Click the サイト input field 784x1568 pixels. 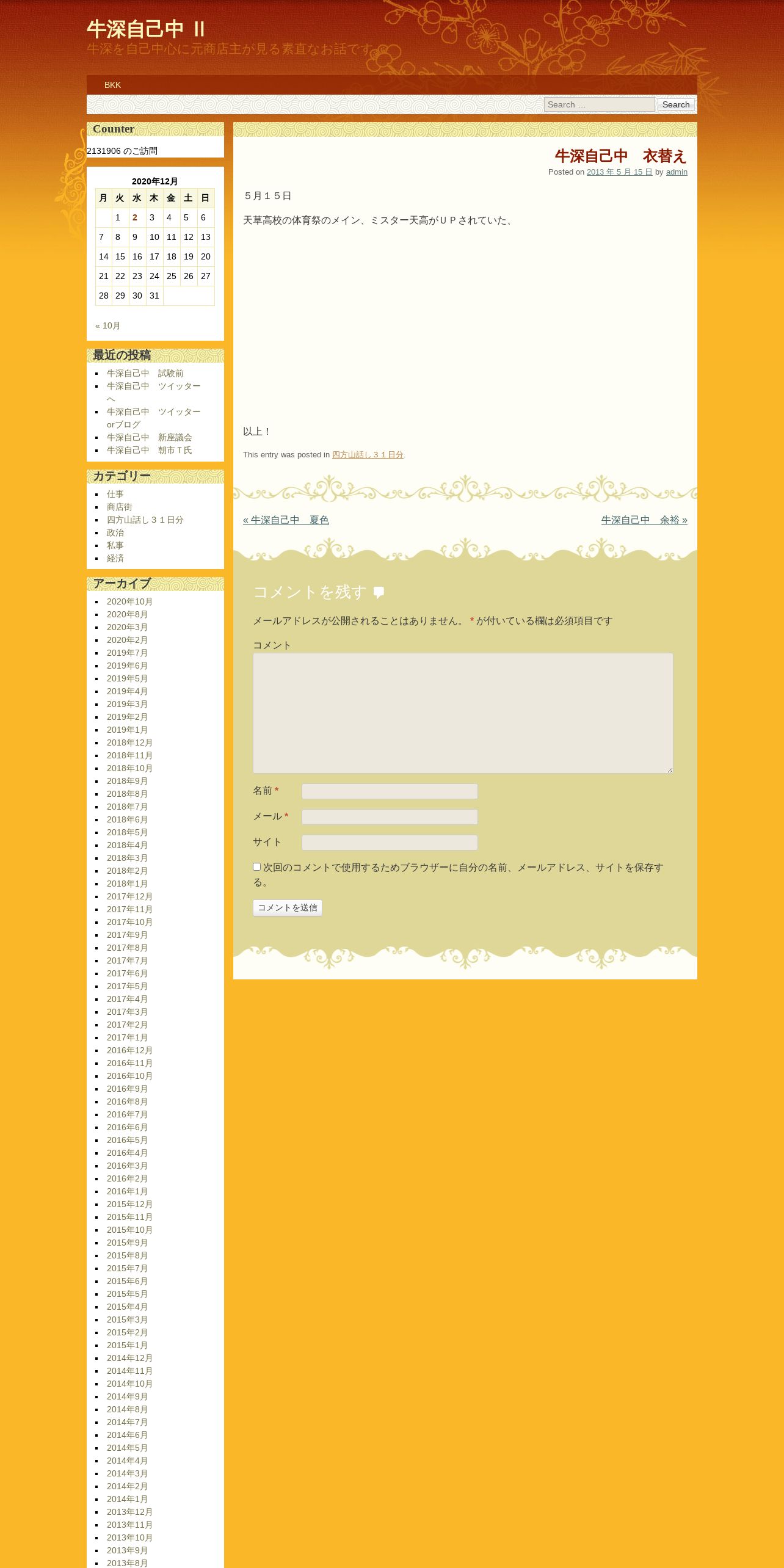click(x=390, y=843)
